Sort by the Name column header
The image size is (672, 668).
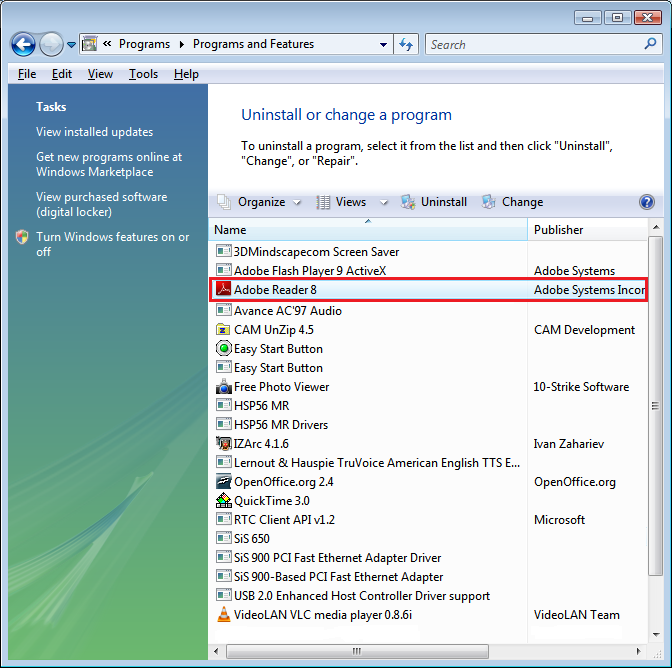tap(368, 230)
